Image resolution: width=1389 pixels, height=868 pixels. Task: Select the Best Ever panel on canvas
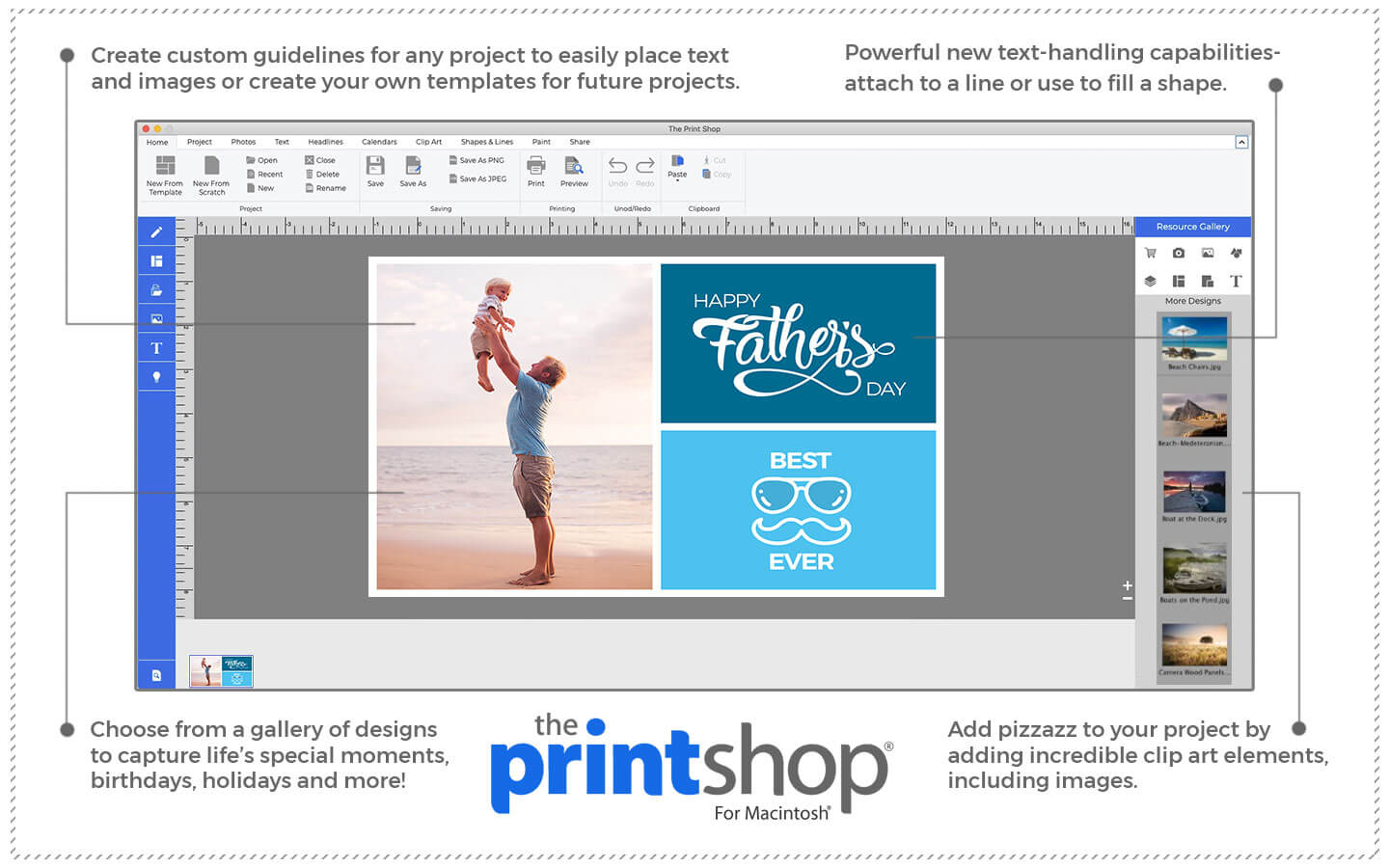[x=798, y=509]
